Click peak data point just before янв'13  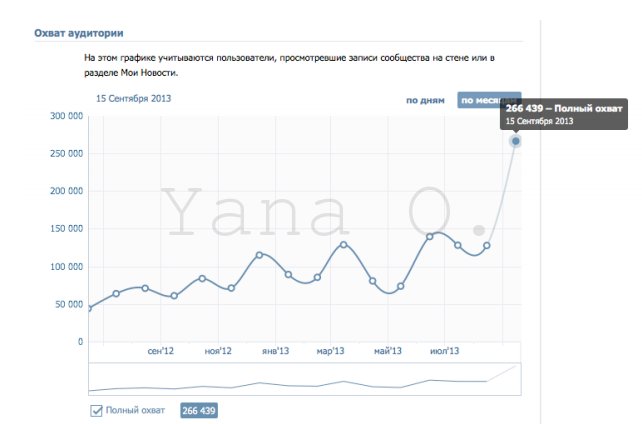[259, 255]
